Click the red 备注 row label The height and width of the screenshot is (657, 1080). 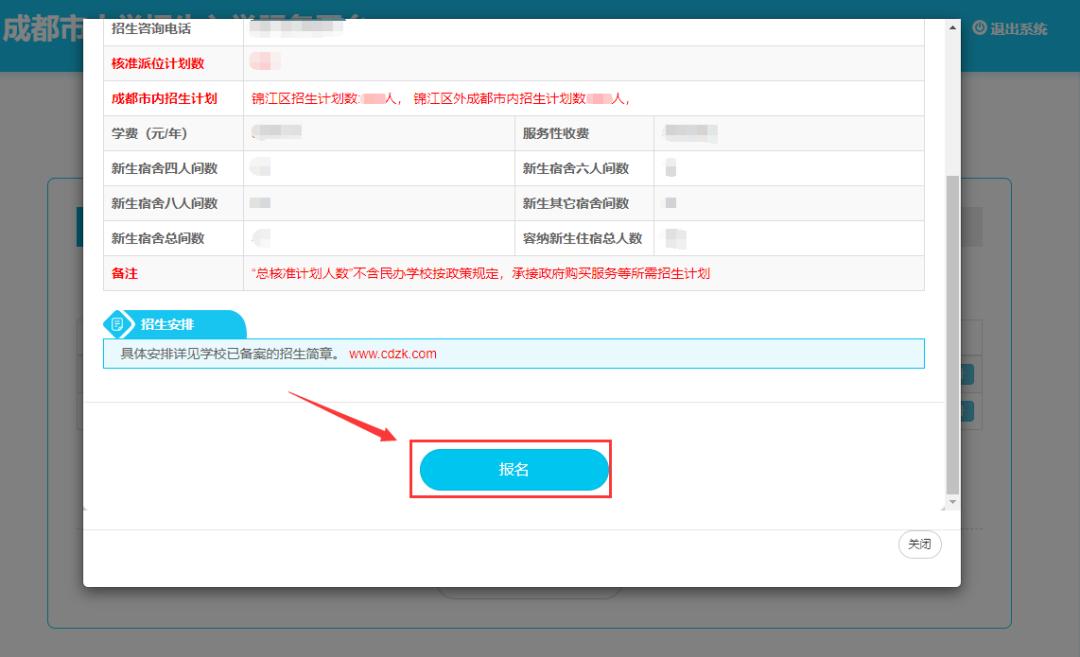tap(125, 274)
